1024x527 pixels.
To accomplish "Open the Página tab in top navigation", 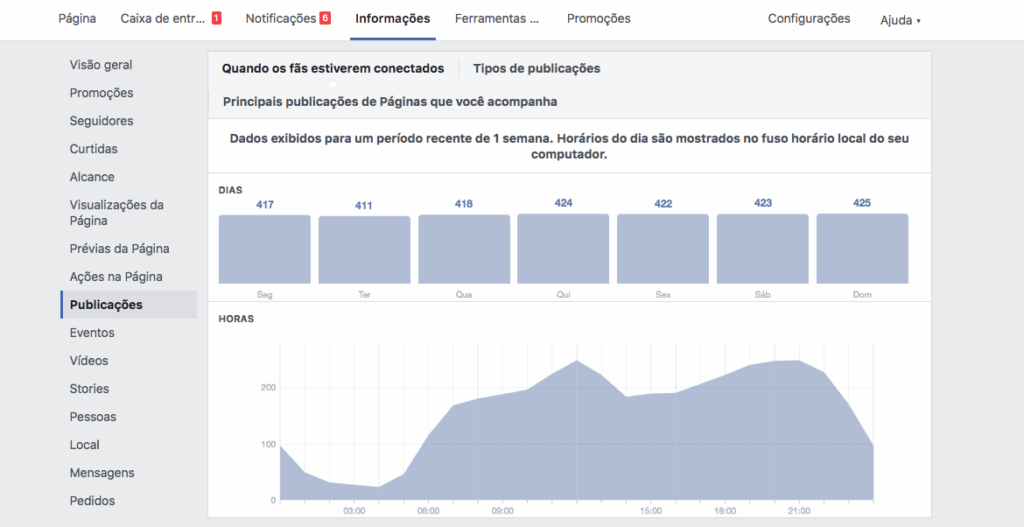I will click(77, 19).
